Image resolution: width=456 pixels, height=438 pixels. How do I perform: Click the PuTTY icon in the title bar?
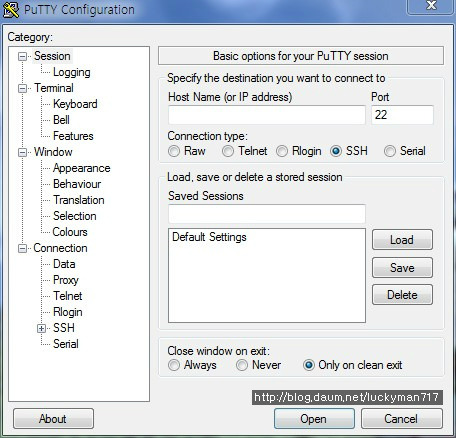(x=11, y=10)
